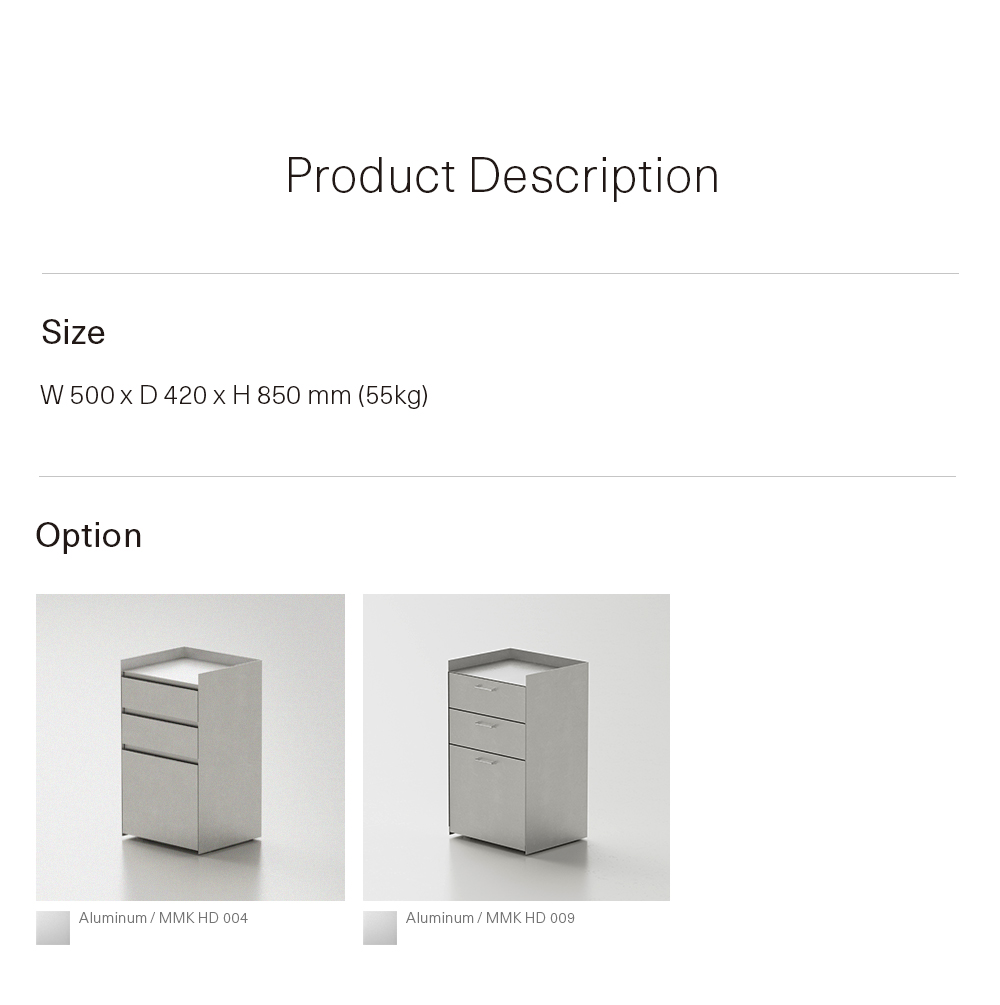Viewport: 1000px width, 1005px height.
Task: Click the W 500 x D 420 dimensions text
Action: tap(120, 395)
